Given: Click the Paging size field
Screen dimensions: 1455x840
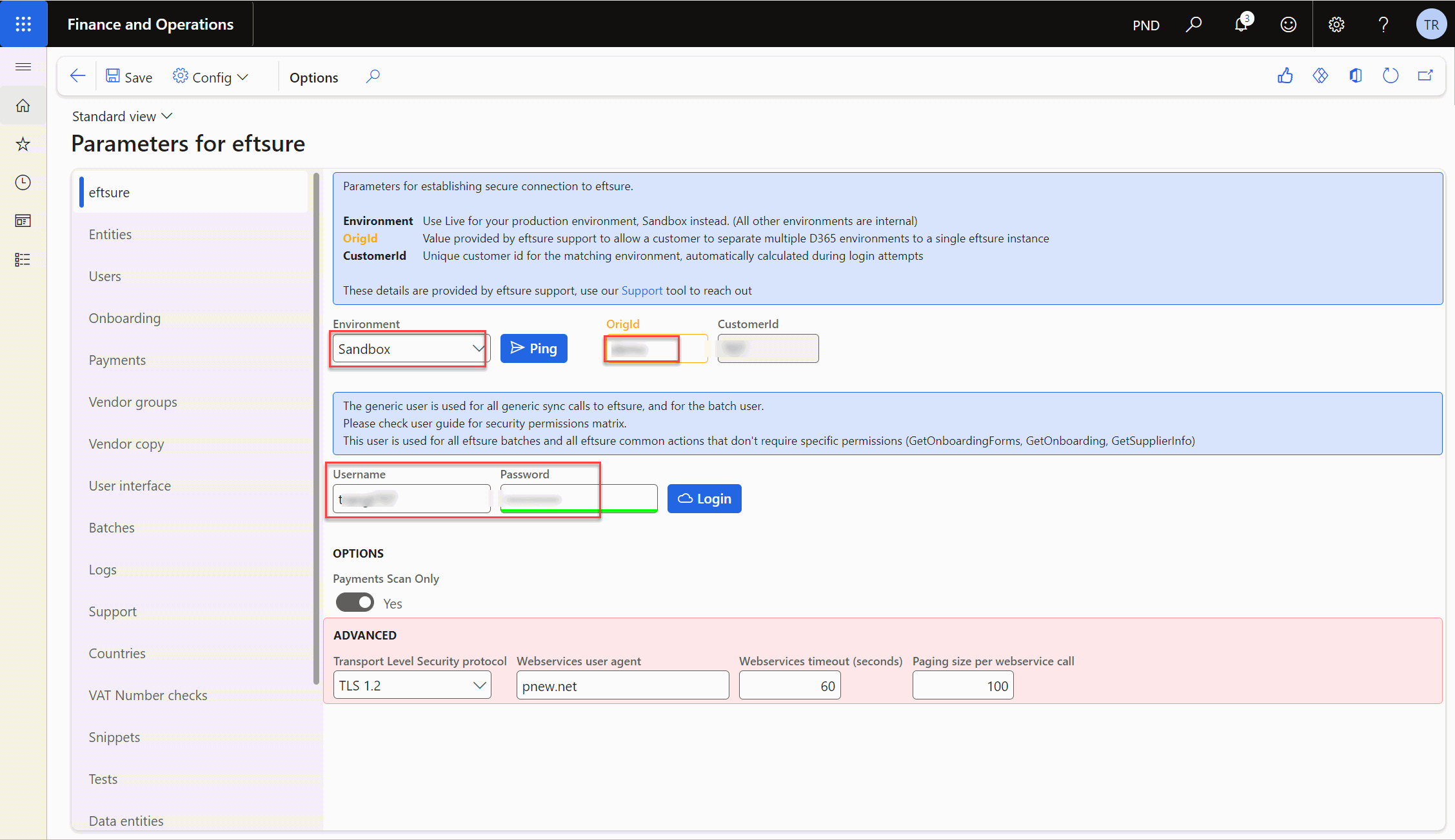Looking at the screenshot, I should [963, 685].
